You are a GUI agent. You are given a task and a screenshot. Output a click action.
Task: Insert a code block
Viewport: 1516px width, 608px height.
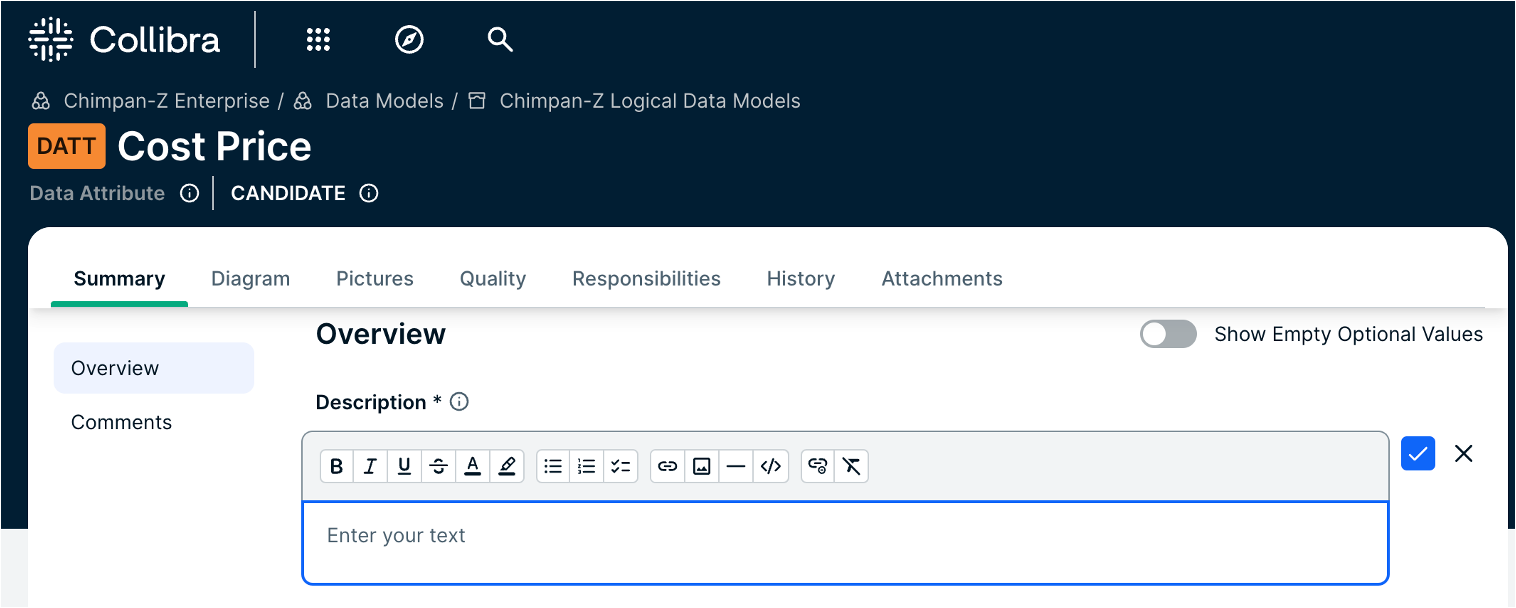pyautogui.click(x=770, y=466)
